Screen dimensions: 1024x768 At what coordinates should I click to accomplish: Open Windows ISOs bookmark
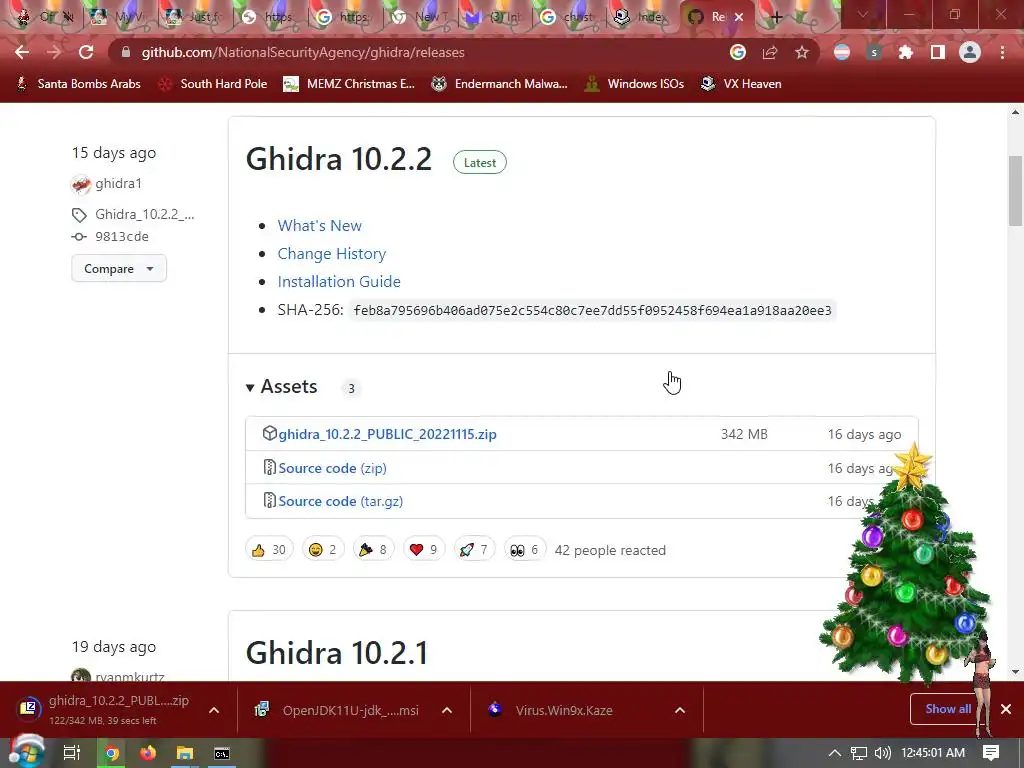pos(634,84)
